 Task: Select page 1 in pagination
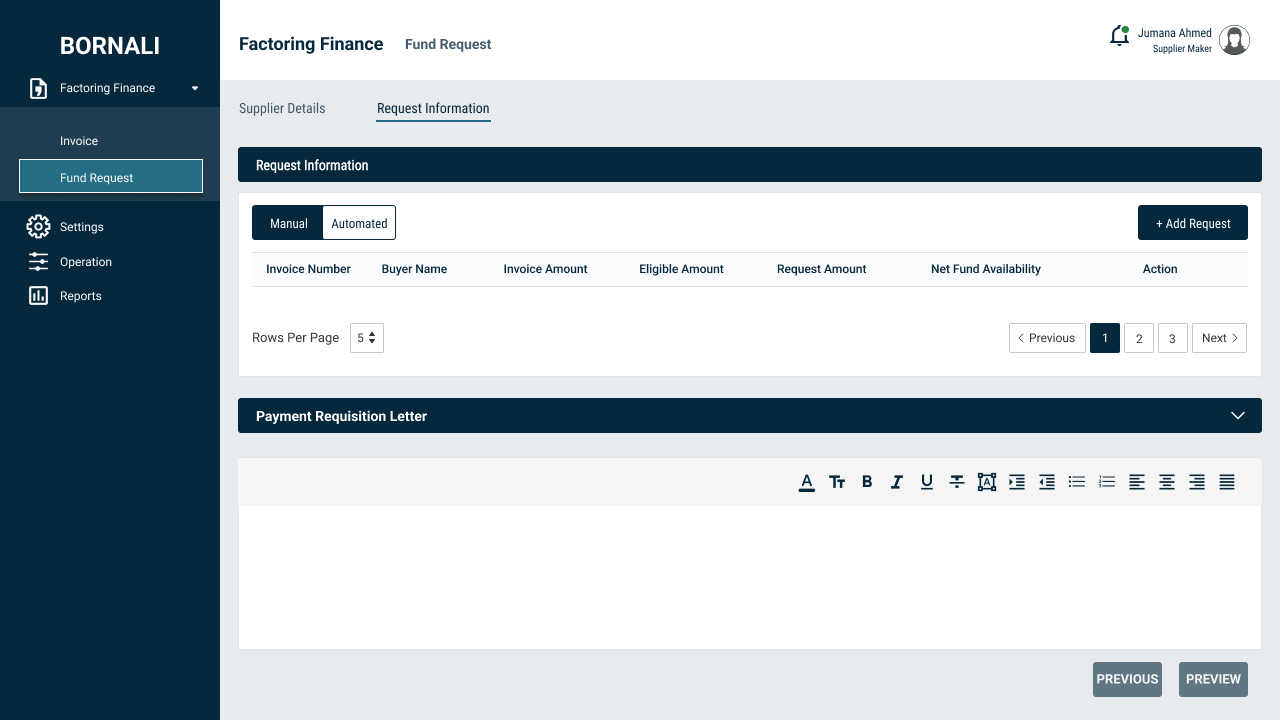1105,338
